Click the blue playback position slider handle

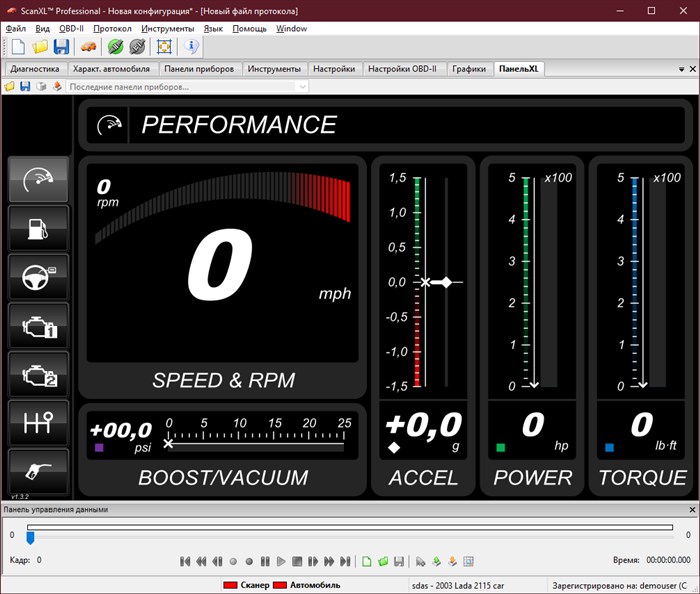click(30, 538)
